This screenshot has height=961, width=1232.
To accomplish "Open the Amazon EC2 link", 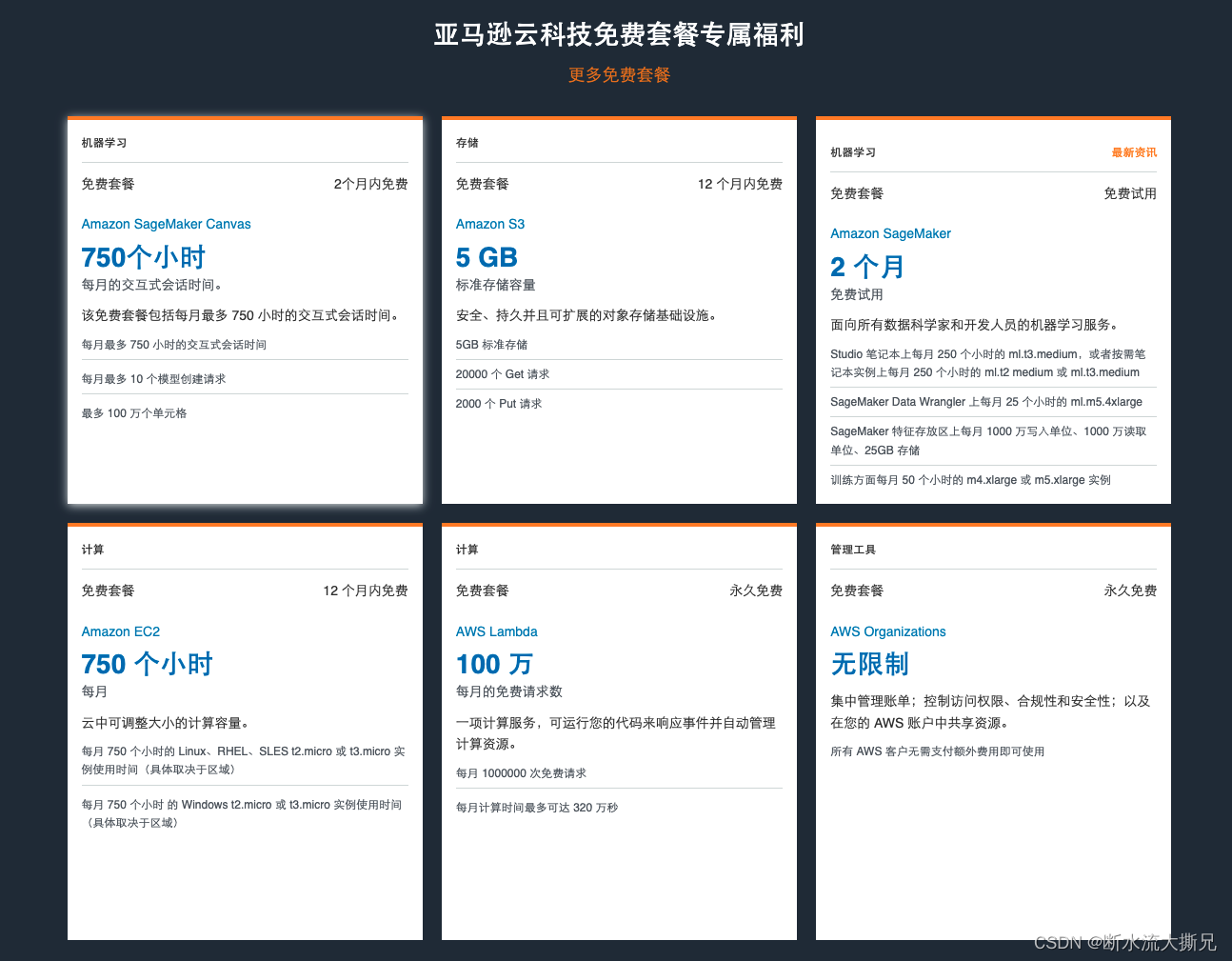I will point(120,631).
